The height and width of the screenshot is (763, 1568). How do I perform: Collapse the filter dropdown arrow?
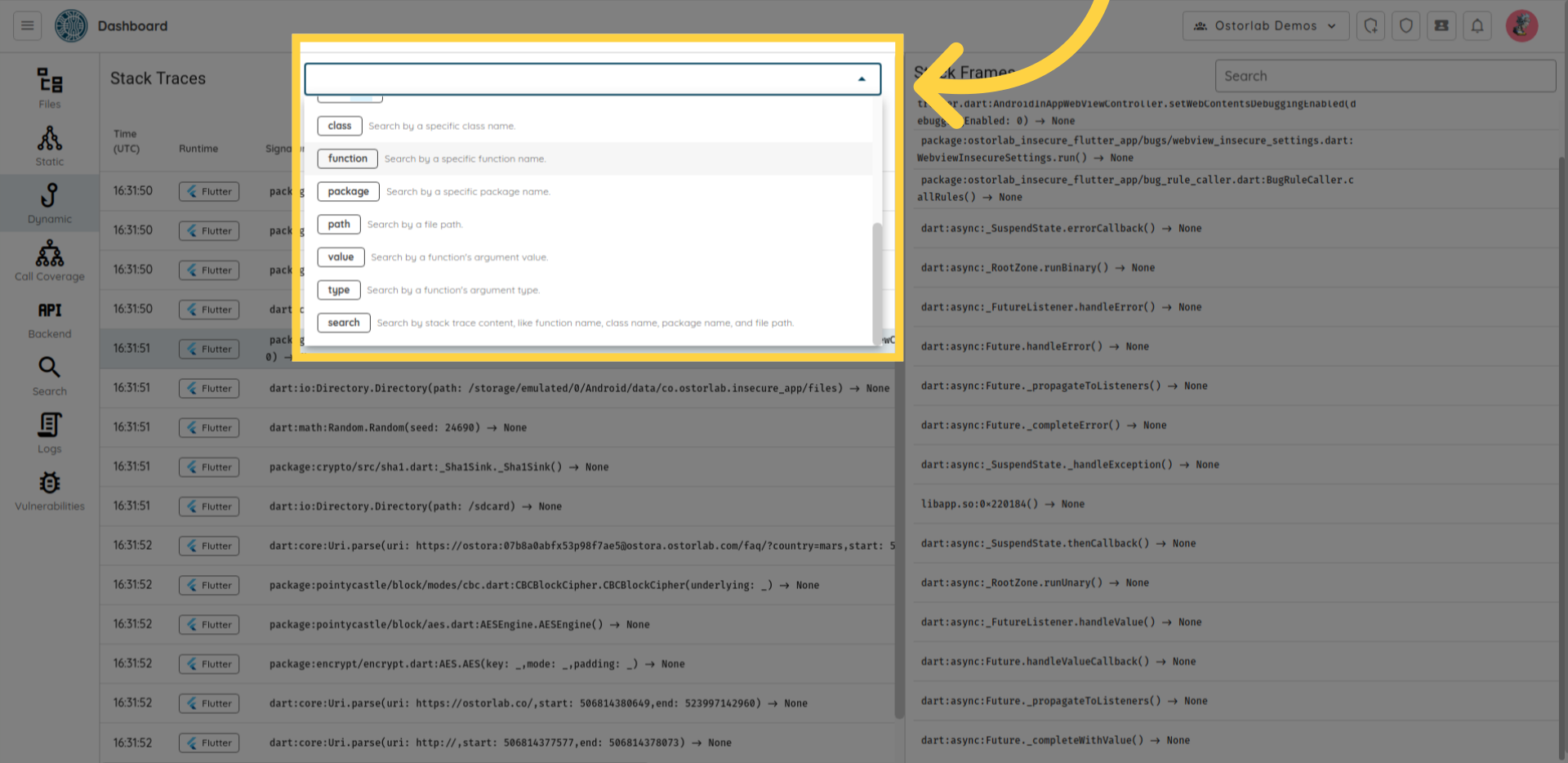(x=862, y=79)
